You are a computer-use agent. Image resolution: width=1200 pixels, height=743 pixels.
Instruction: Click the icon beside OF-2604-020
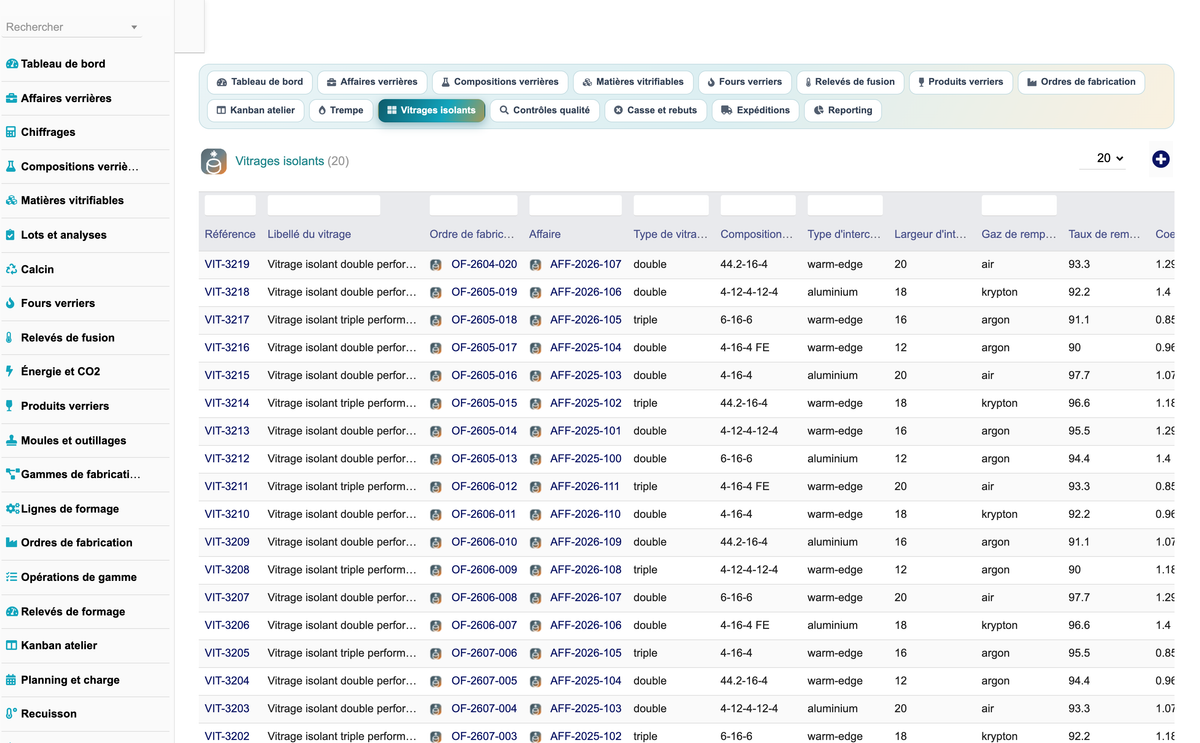pos(436,265)
